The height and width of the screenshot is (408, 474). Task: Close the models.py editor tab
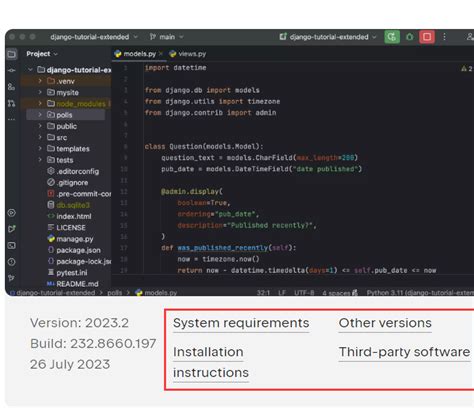[x=161, y=54]
